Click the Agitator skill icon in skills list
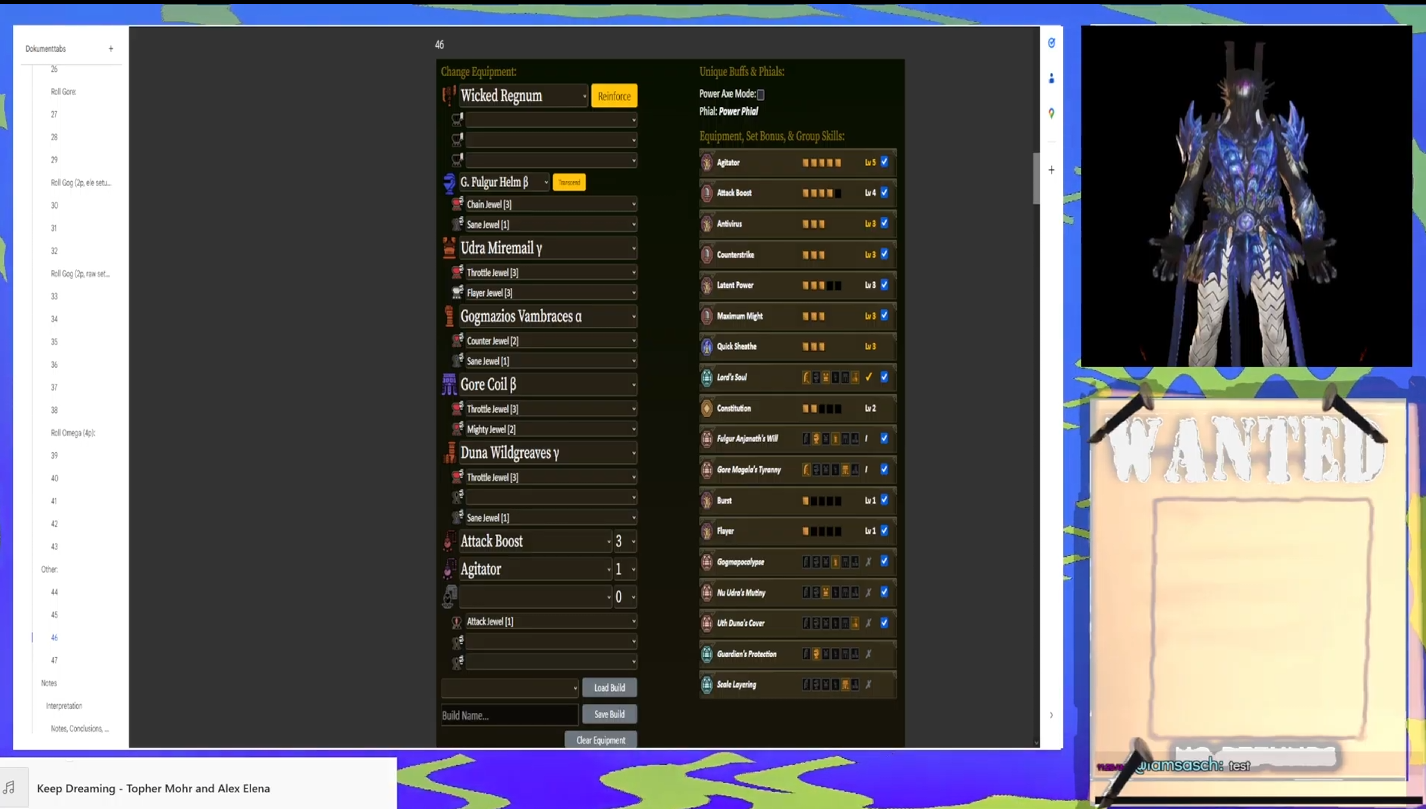The image size is (1426, 809). pos(707,162)
